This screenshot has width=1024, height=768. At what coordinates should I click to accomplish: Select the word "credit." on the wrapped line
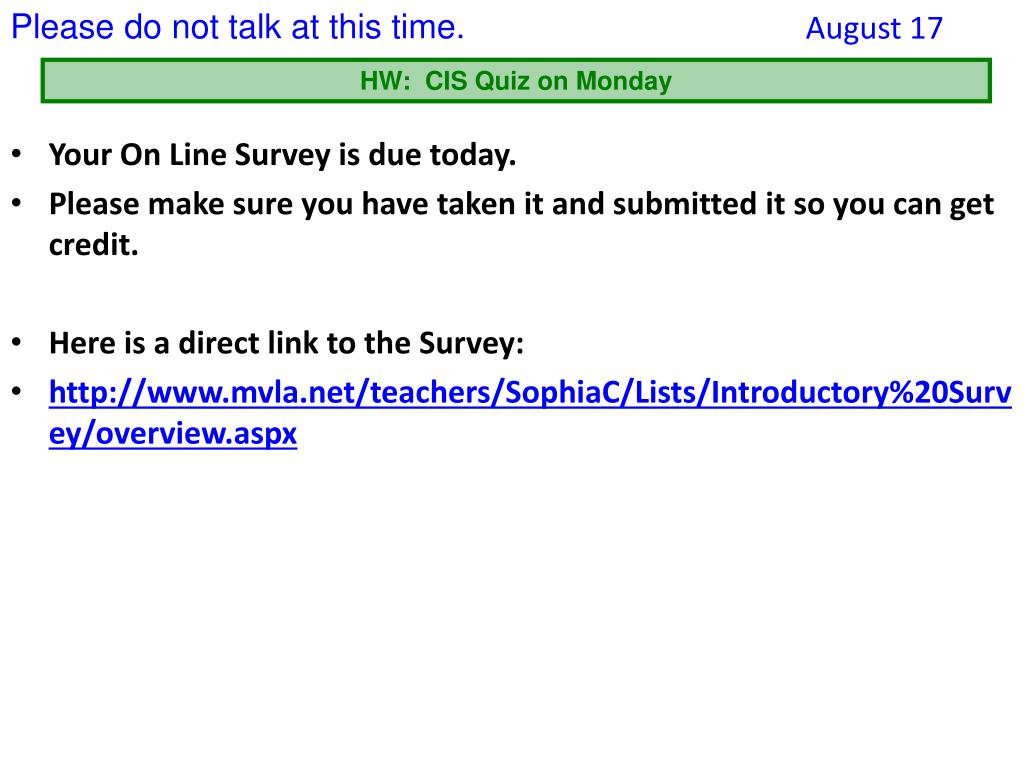pyautogui.click(x=94, y=245)
